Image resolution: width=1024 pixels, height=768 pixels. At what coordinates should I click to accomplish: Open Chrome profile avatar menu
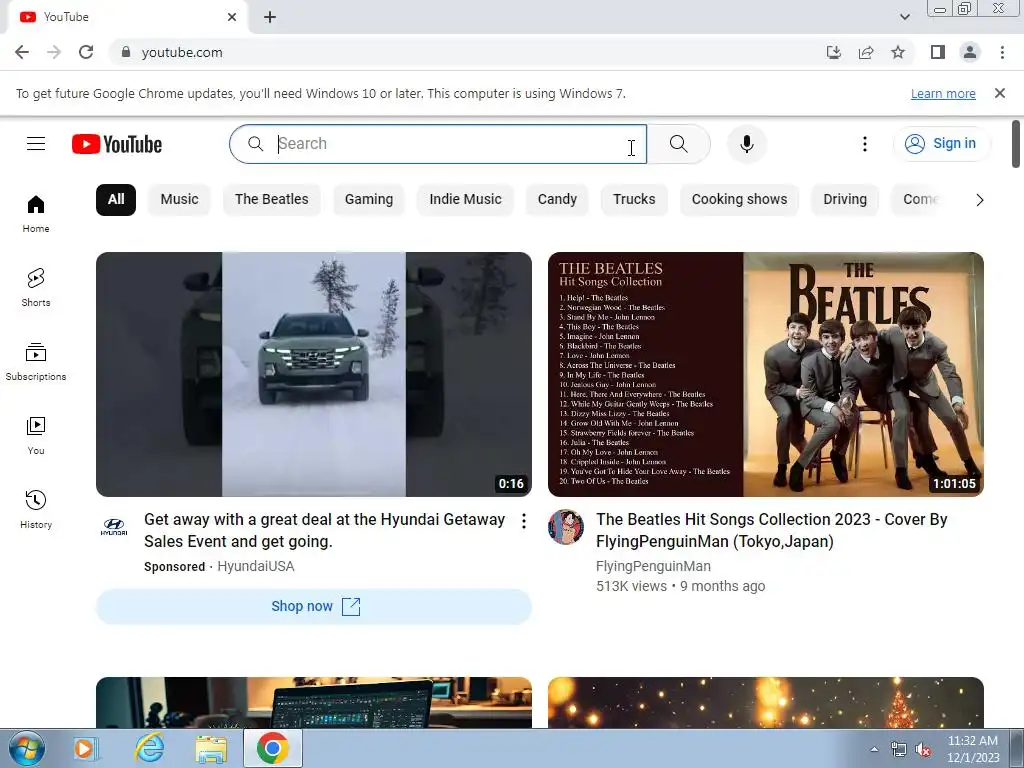click(970, 52)
